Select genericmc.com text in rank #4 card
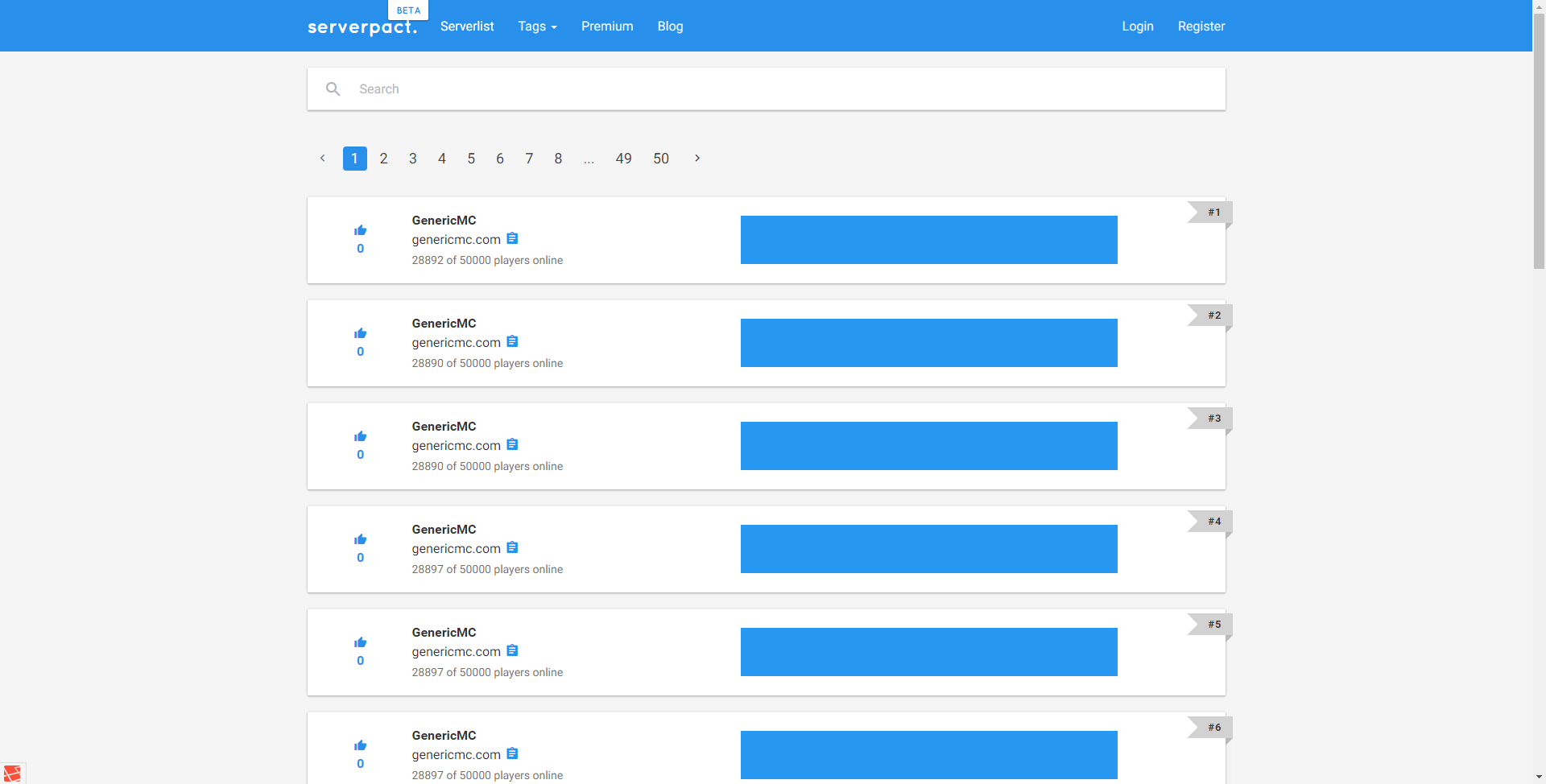Image resolution: width=1546 pixels, height=784 pixels. point(457,549)
